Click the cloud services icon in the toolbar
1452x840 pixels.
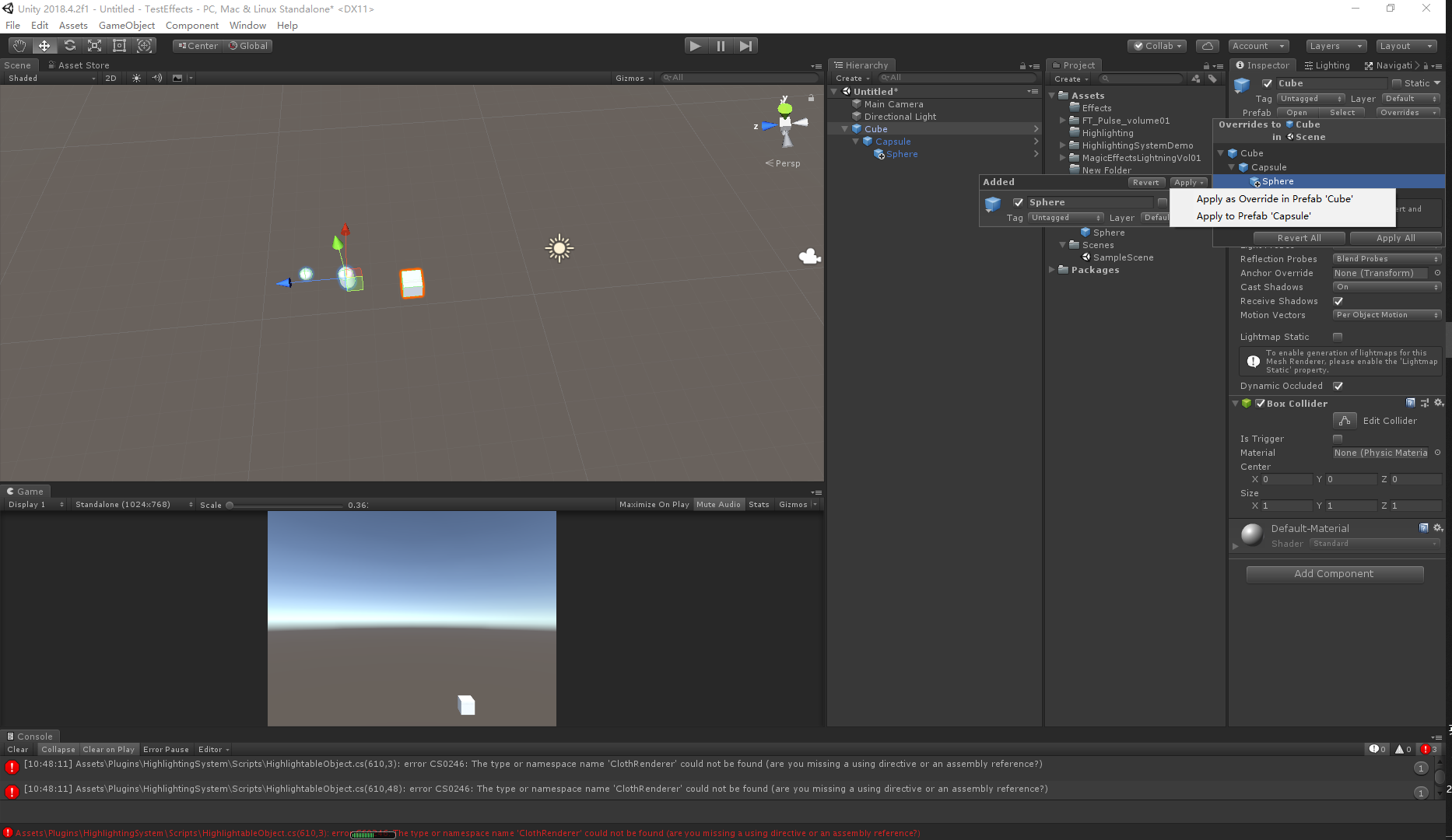(1207, 46)
